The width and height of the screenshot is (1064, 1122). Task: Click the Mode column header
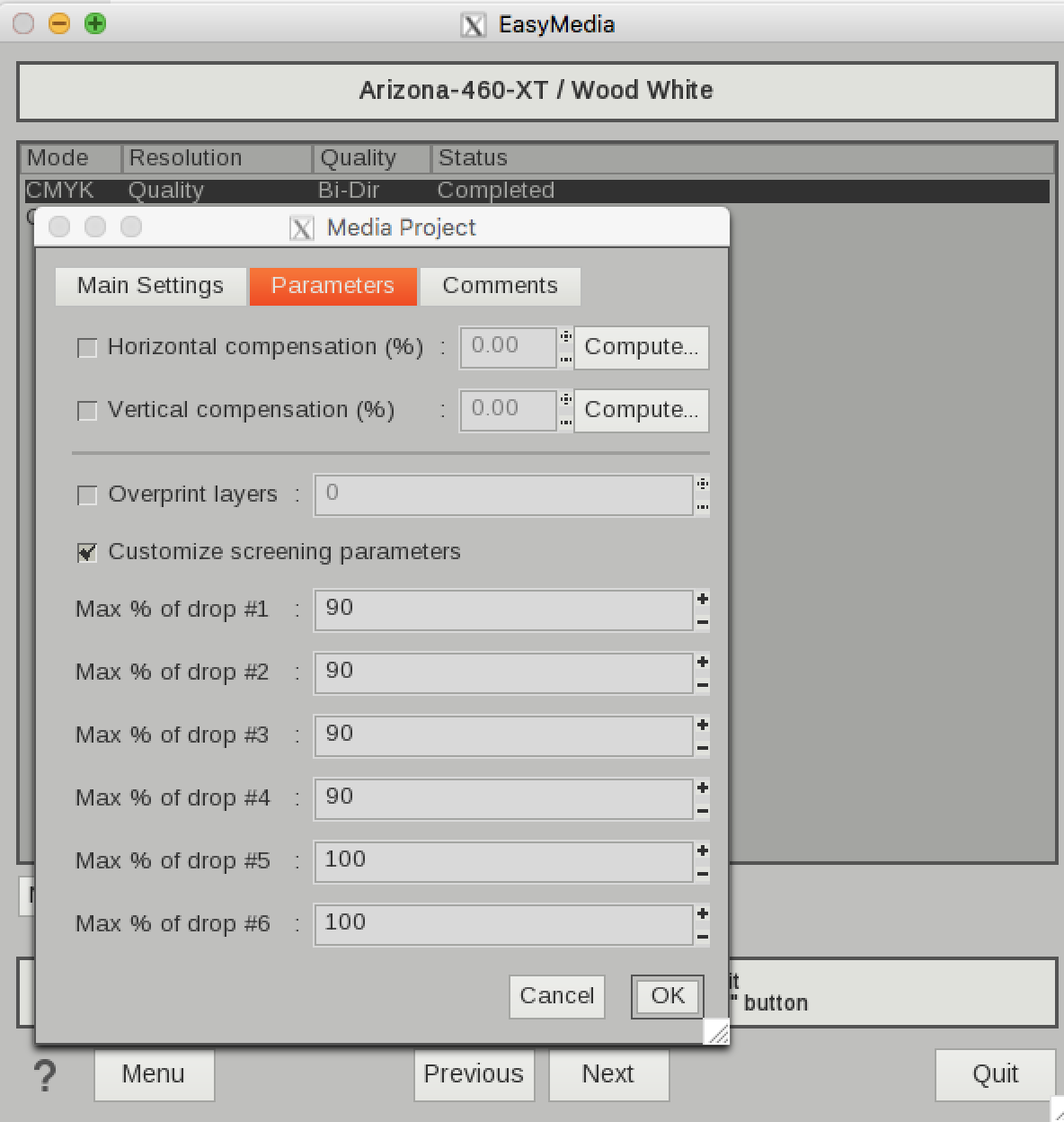coord(72,158)
